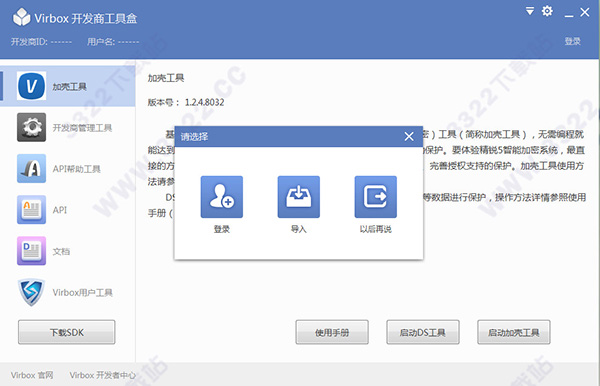Choose the 导入 inbox icon in dialog
Image resolution: width=600 pixels, height=386 pixels.
tap(298, 197)
